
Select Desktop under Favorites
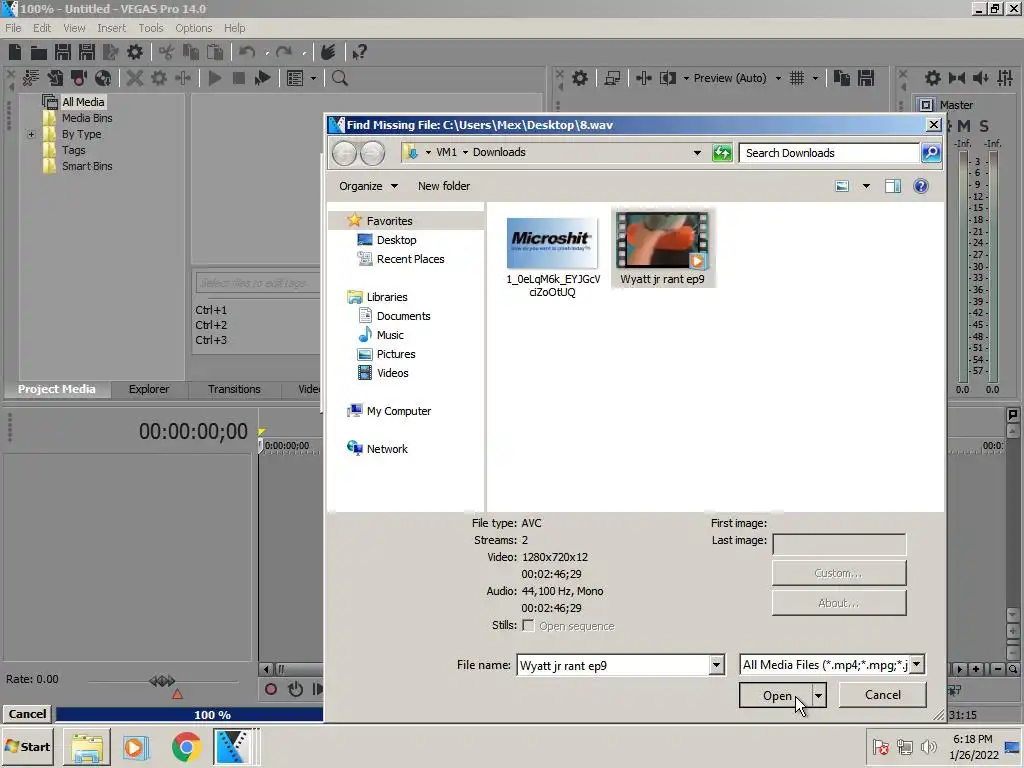point(396,240)
